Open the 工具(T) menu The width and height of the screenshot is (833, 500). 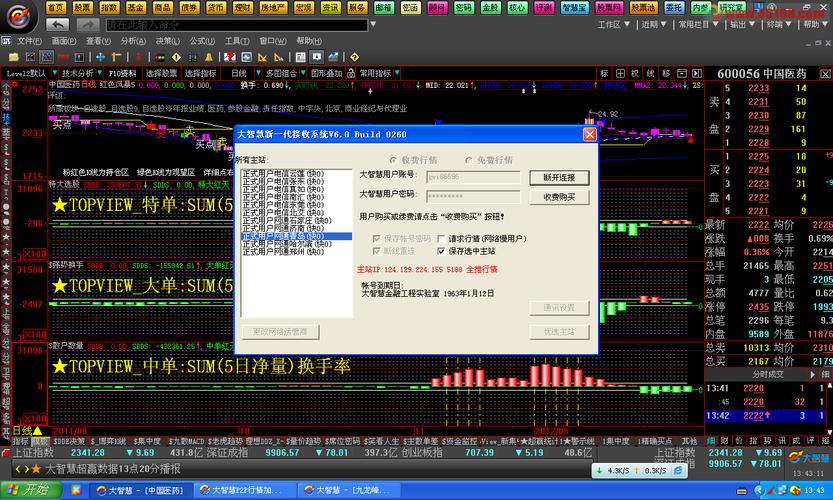(x=236, y=41)
